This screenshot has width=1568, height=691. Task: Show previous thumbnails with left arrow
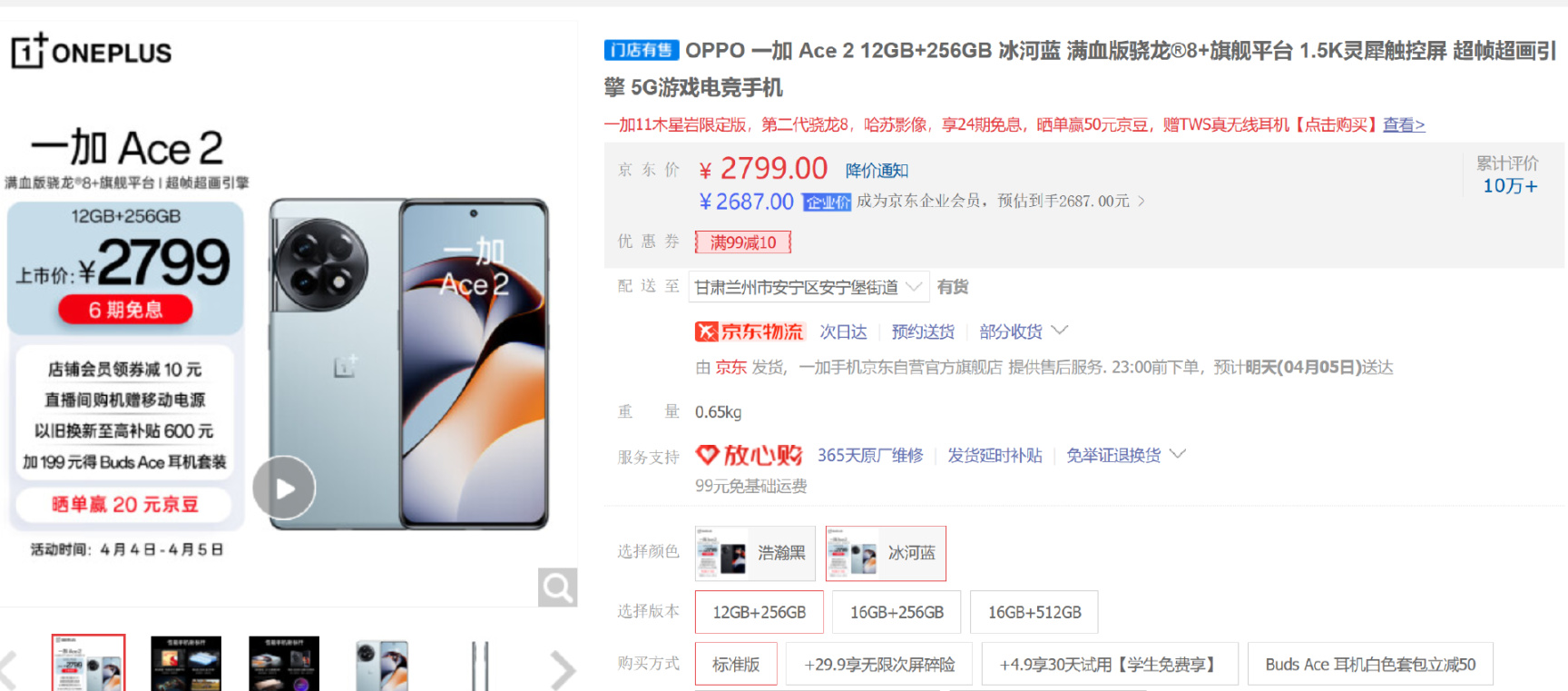pos(8,671)
